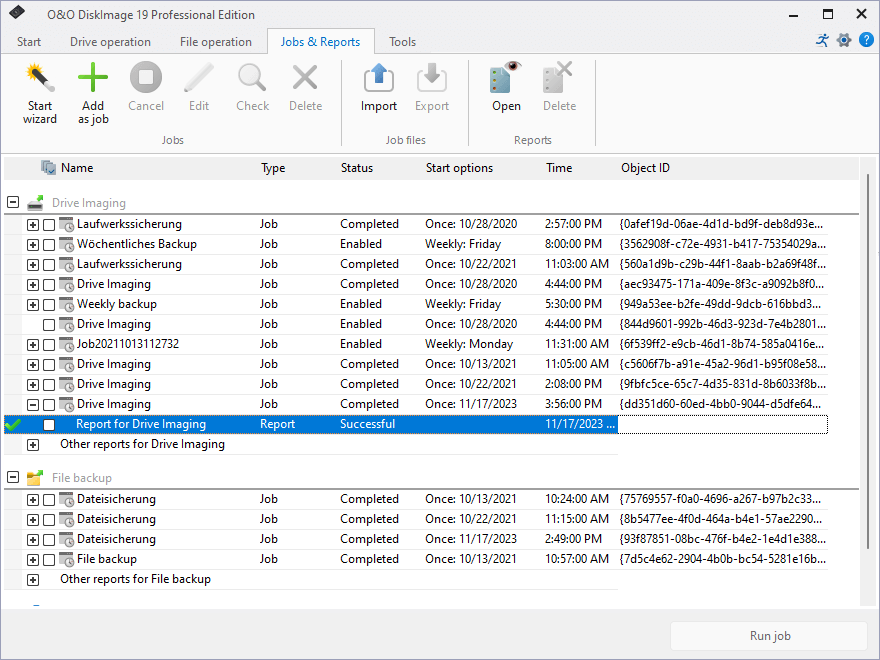Tick the checkbox next to Dateisicherung job
The image size is (880, 660).
(x=51, y=498)
